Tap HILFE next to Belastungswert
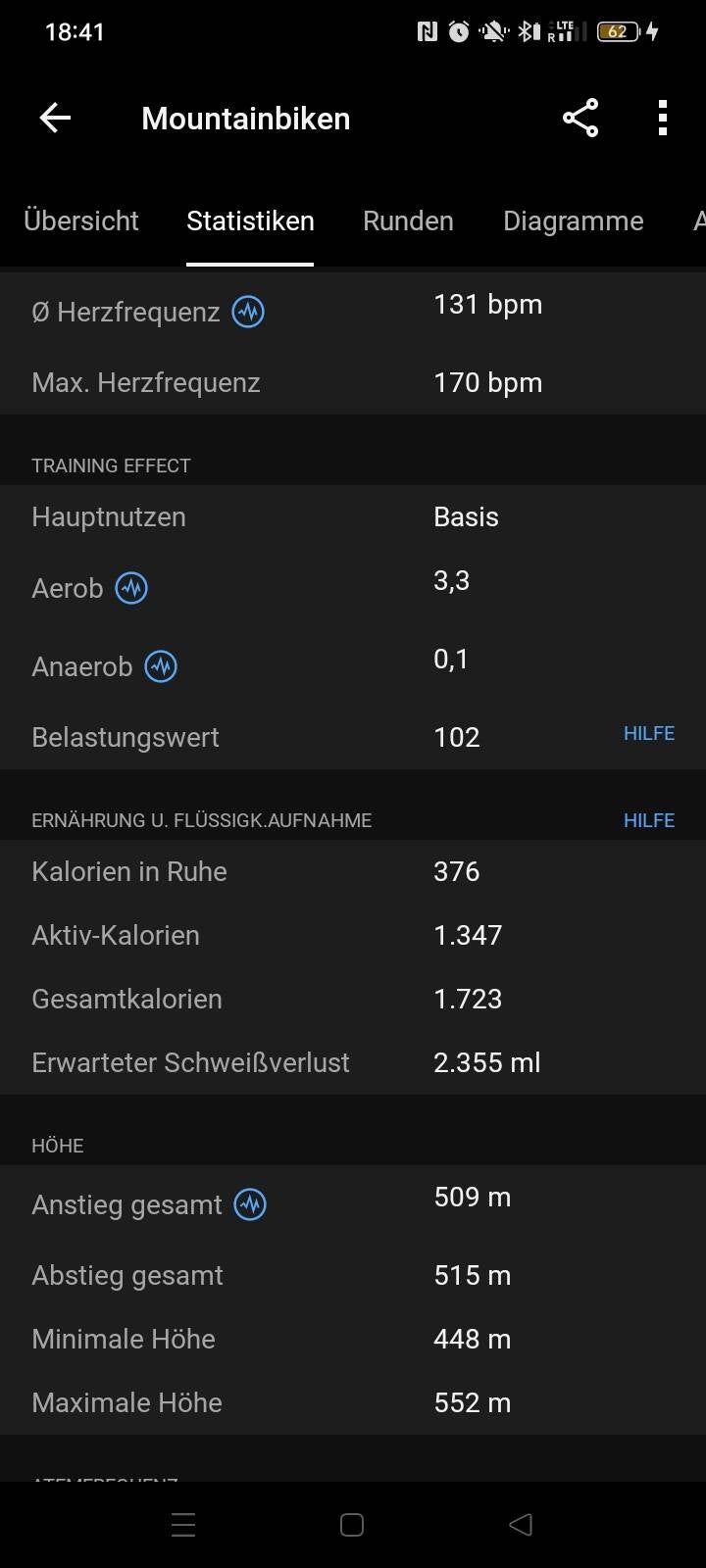Image resolution: width=706 pixels, height=1568 pixels. [x=649, y=734]
